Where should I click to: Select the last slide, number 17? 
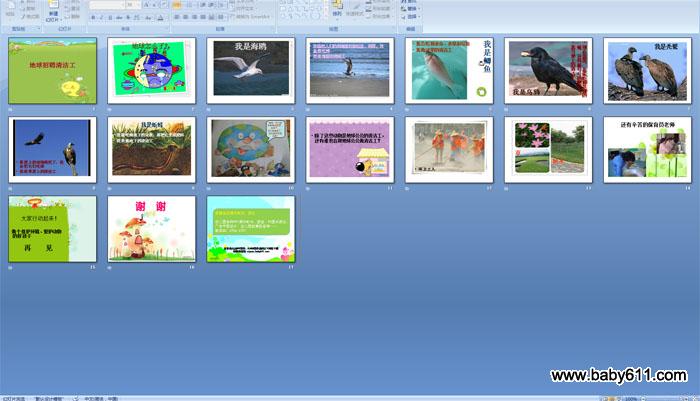point(251,229)
